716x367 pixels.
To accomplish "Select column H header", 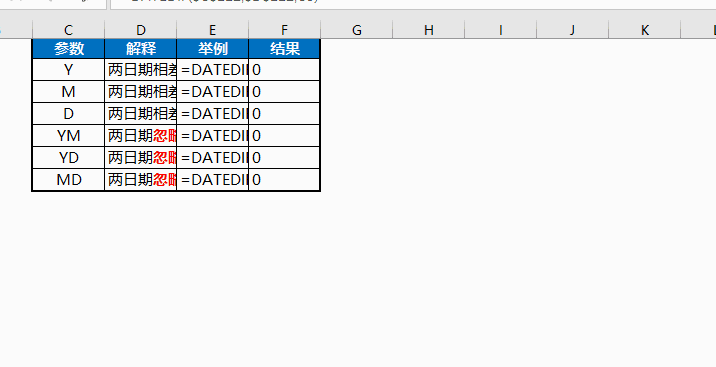I will pyautogui.click(x=428, y=30).
